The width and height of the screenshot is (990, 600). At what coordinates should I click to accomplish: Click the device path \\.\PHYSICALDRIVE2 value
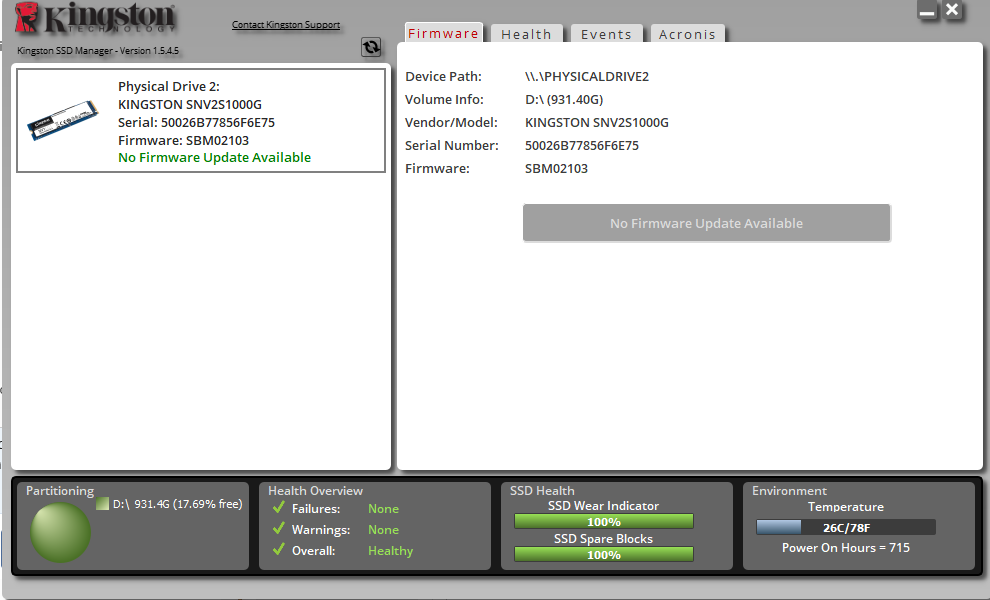tap(587, 77)
